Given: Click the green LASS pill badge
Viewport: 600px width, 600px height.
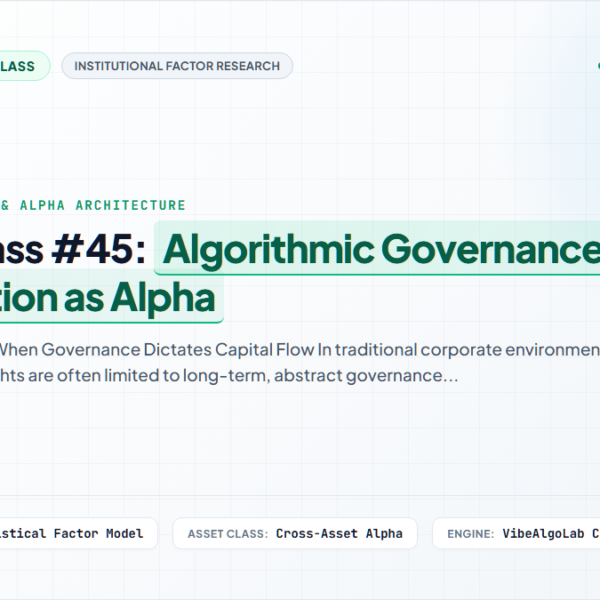Looking at the screenshot, I should point(24,66).
